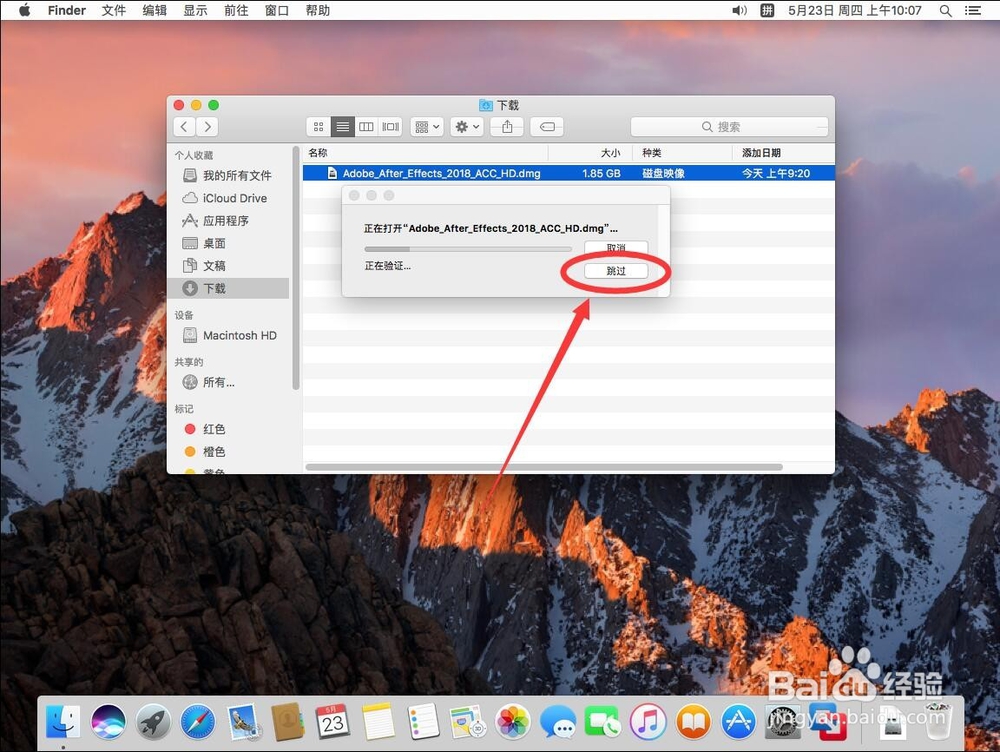Image resolution: width=1000 pixels, height=752 pixels.
Task: Click the Share button in Finder toolbar
Action: point(507,127)
